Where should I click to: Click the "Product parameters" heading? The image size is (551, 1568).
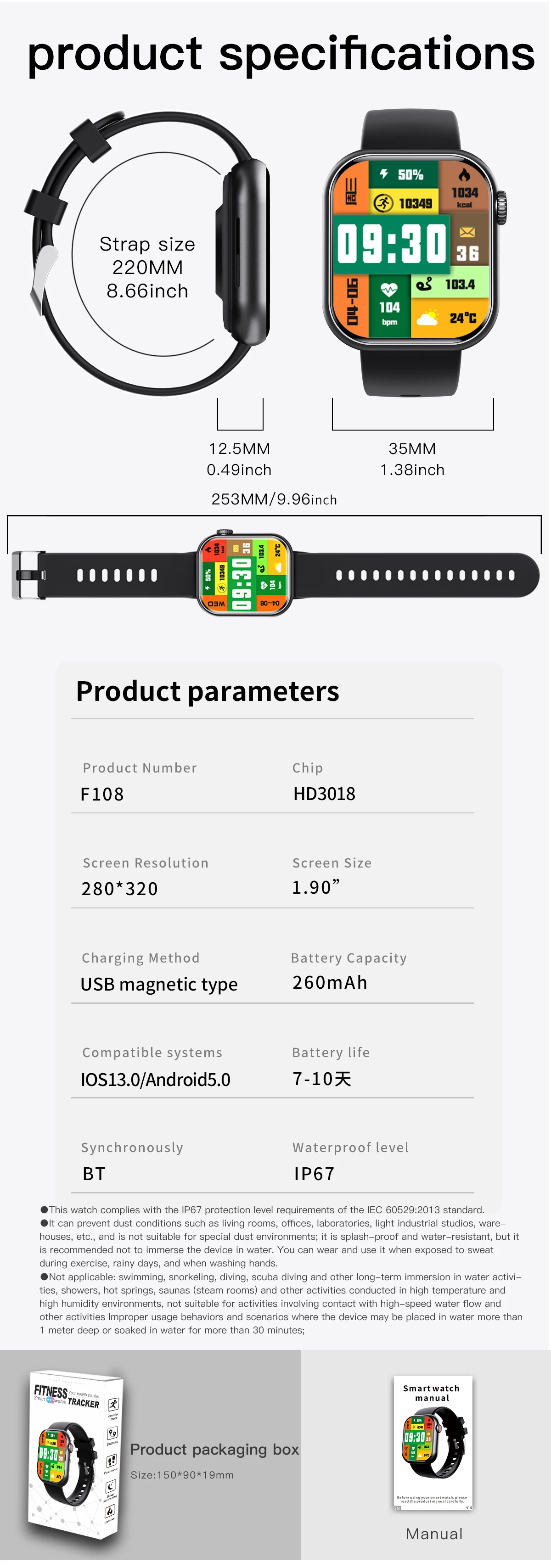[x=208, y=691]
